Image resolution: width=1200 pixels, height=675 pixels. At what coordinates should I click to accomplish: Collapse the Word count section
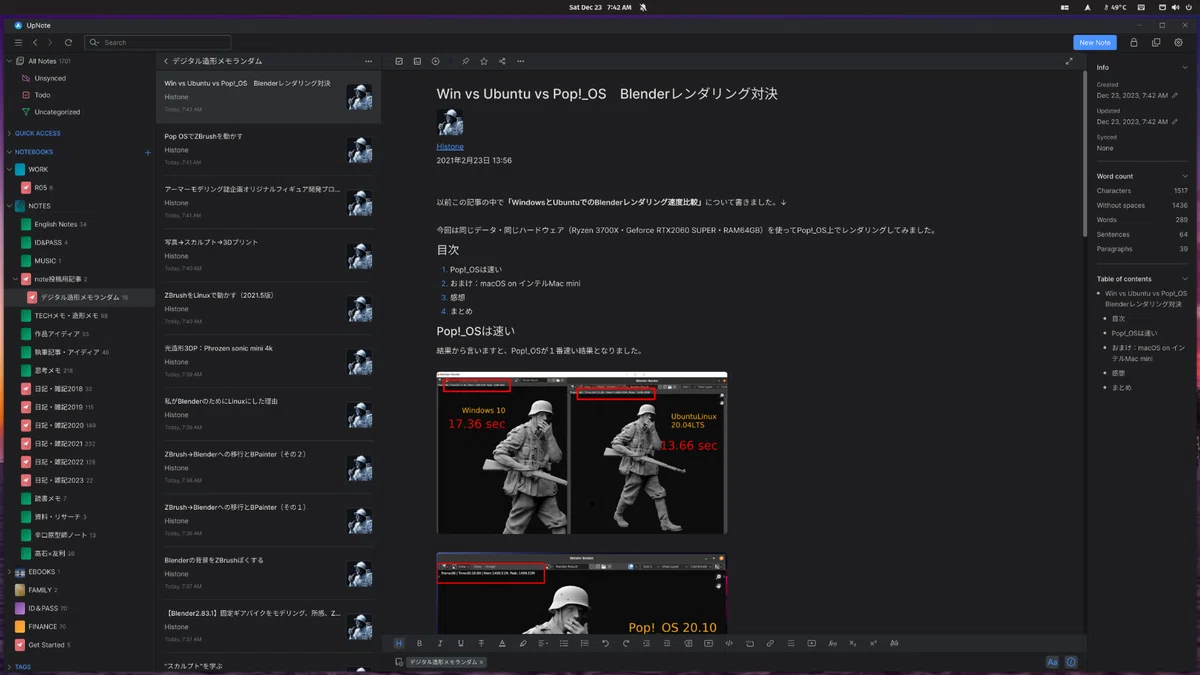[x=1185, y=176]
